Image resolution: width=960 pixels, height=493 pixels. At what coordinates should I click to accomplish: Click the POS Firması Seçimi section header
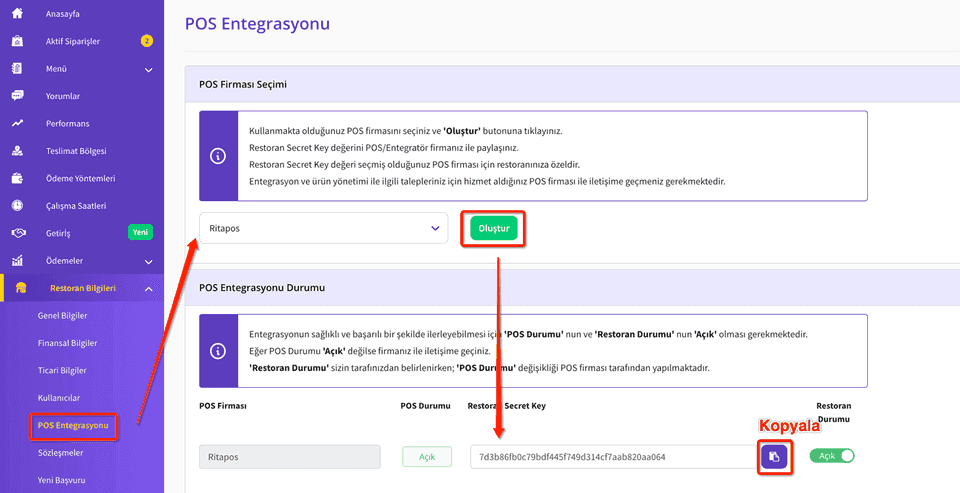(243, 85)
